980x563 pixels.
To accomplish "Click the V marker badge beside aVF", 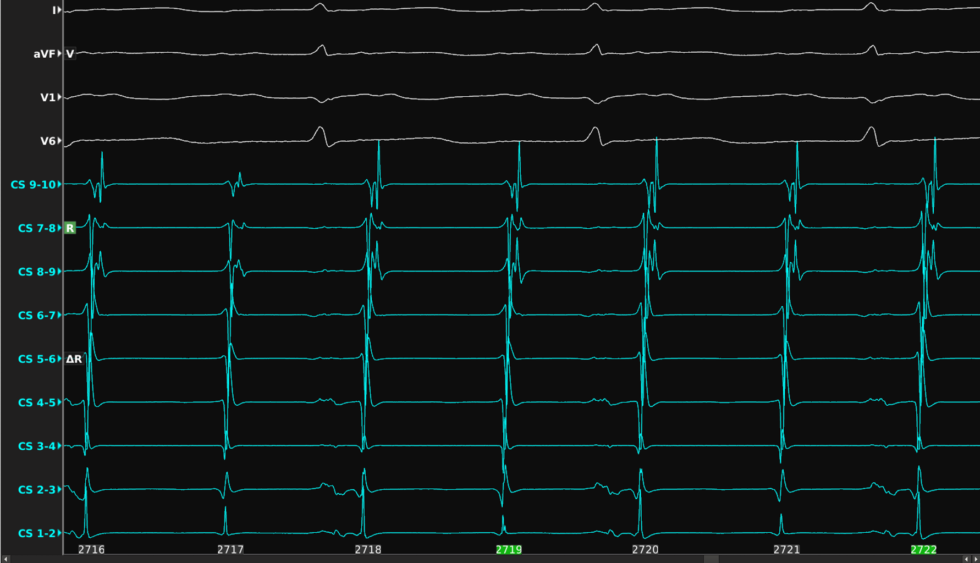I will (x=70, y=54).
